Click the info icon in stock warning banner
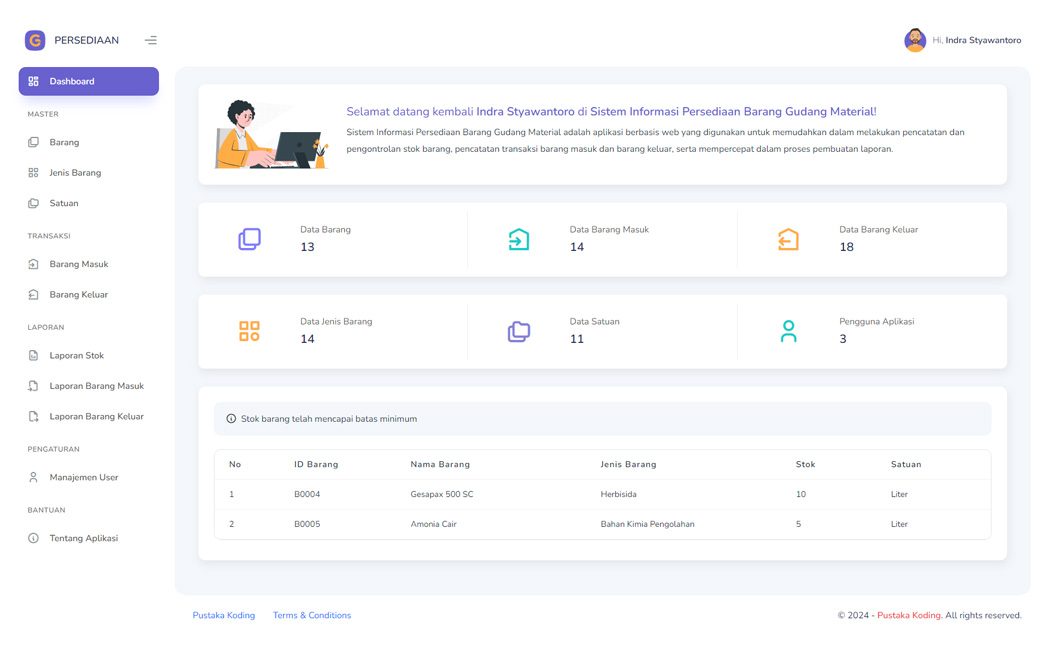1050x650 pixels. [x=232, y=418]
